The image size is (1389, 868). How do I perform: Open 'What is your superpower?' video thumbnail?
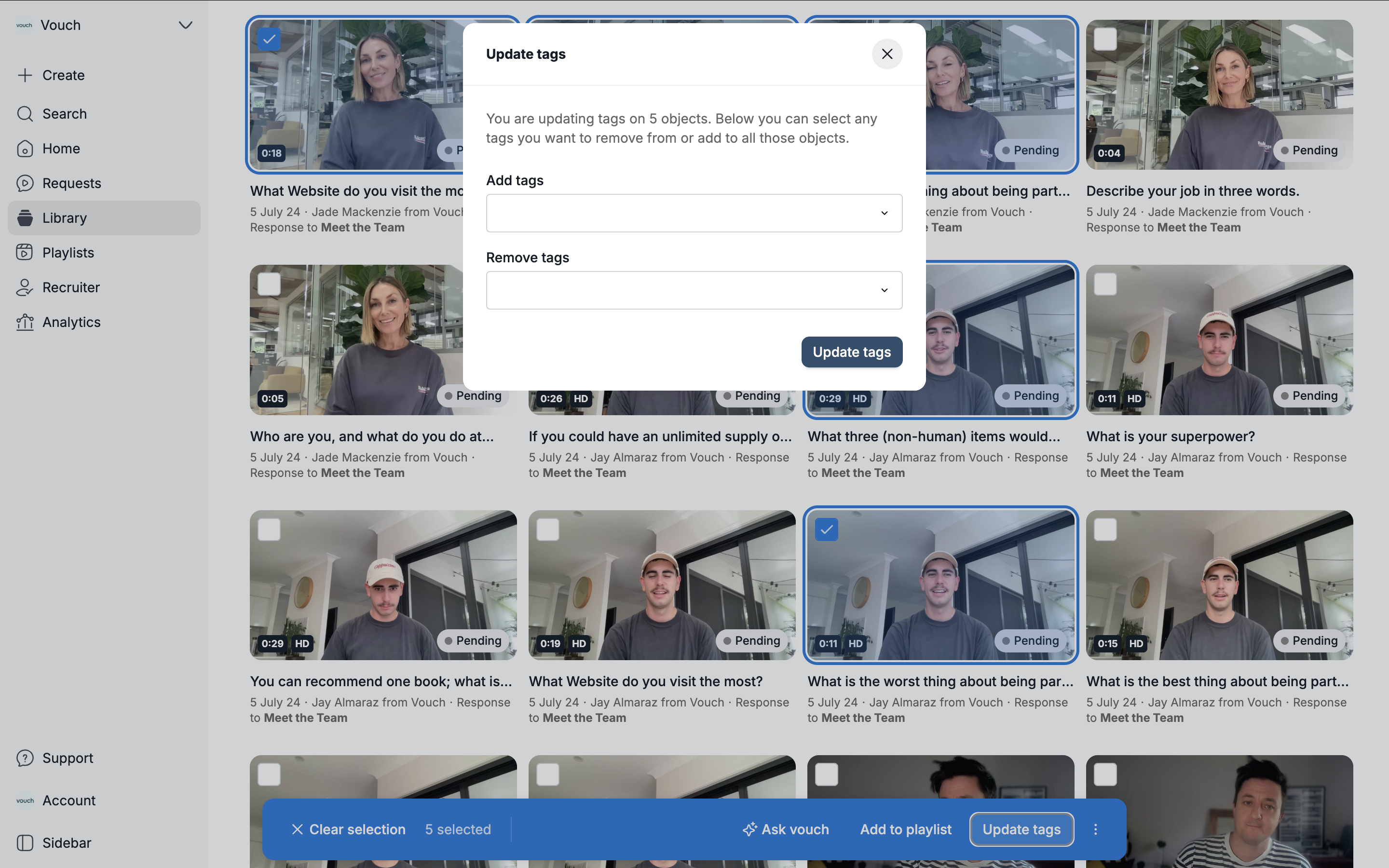[1220, 340]
